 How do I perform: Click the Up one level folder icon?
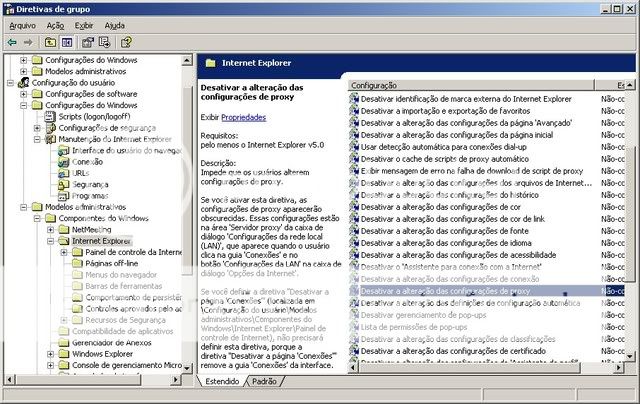click(x=50, y=42)
